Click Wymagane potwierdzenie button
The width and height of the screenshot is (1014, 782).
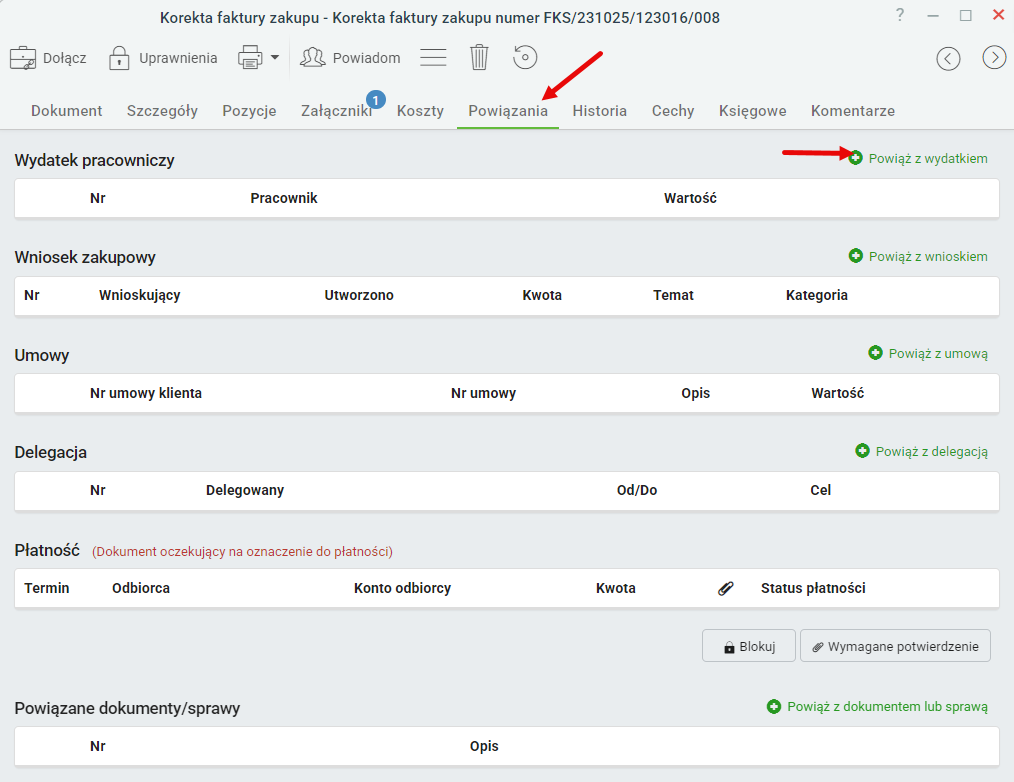coord(896,646)
